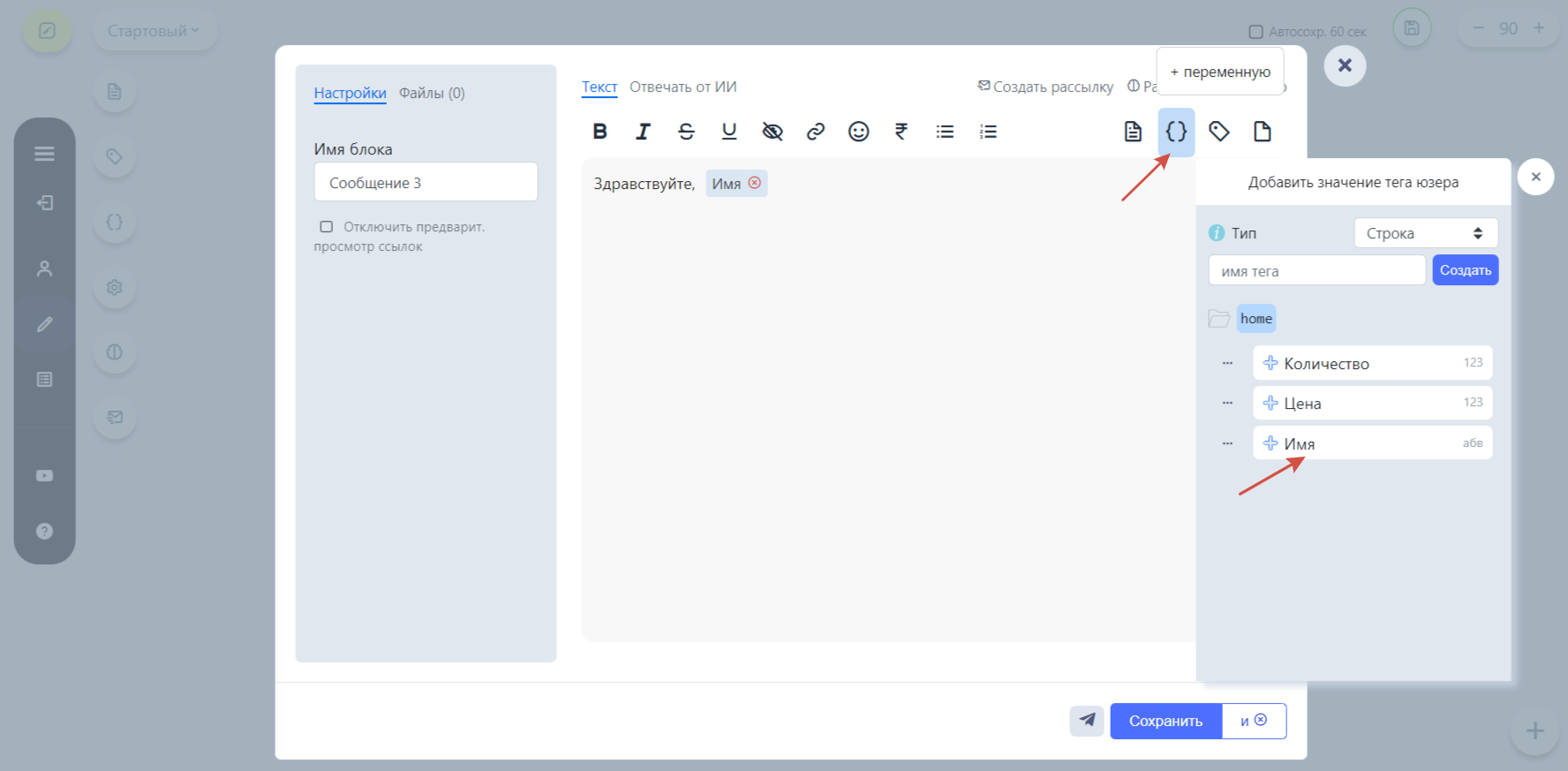Decrease the zoom level with the minus button
Viewport: 1568px width, 771px height.
1478,28
